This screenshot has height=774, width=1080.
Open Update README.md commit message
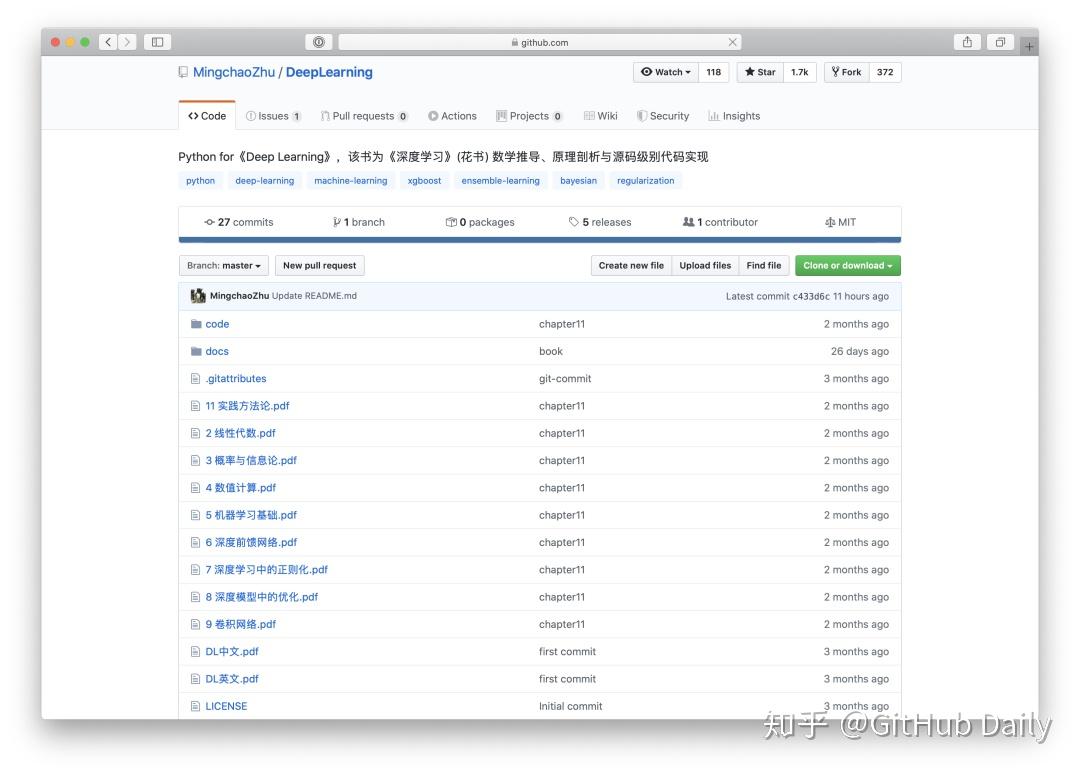[x=314, y=296]
